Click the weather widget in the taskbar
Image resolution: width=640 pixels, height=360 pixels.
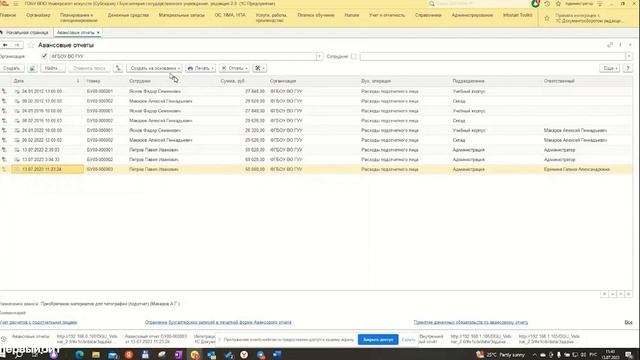(x=500, y=355)
